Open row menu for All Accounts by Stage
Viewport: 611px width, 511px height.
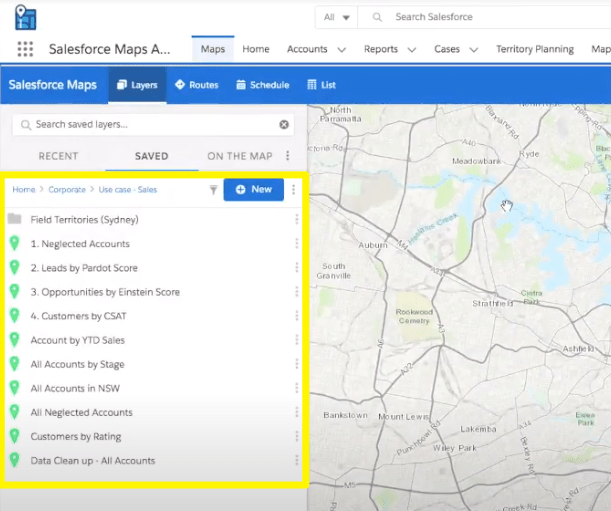tap(297, 364)
